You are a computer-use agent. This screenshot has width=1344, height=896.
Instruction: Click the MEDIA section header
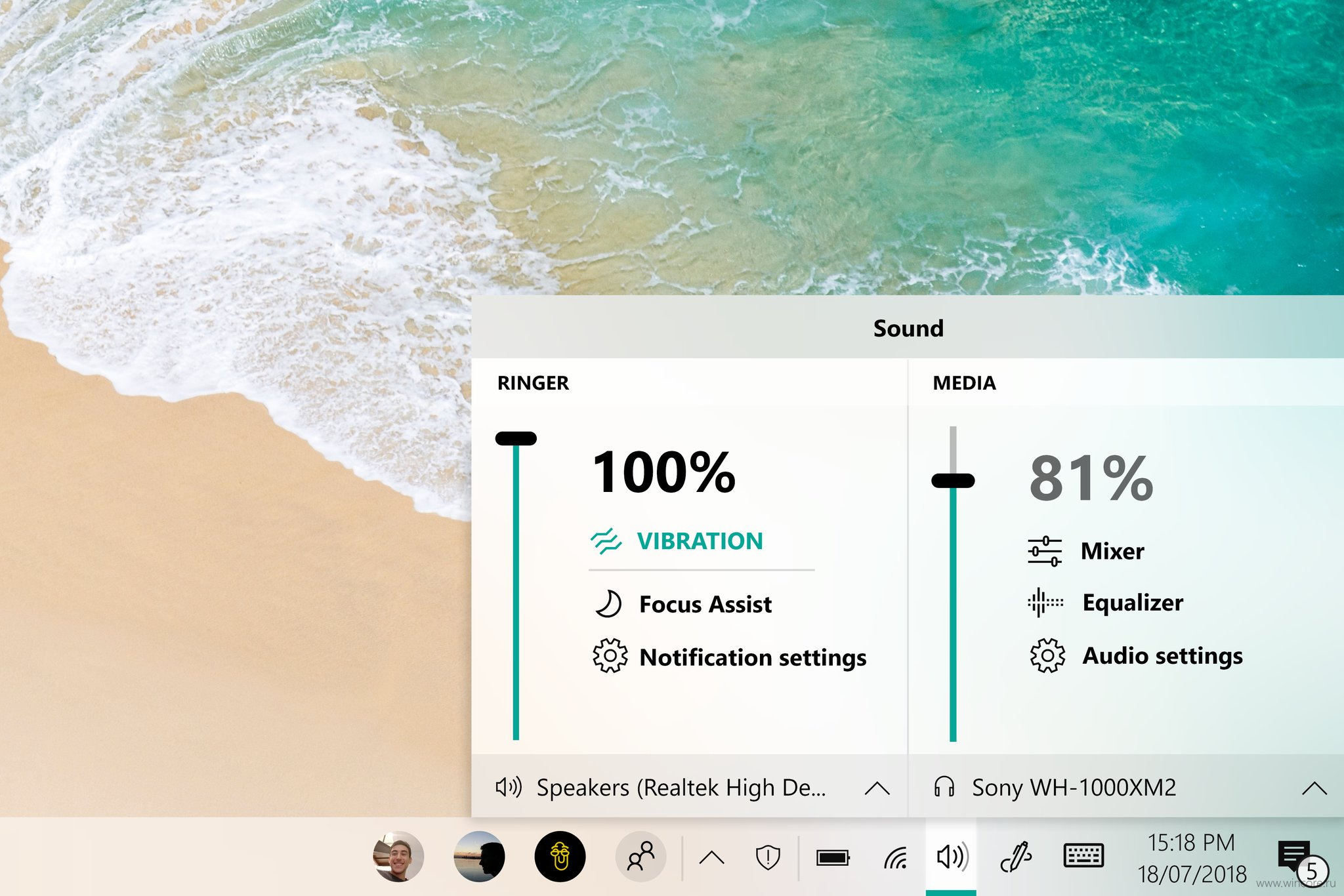point(964,383)
